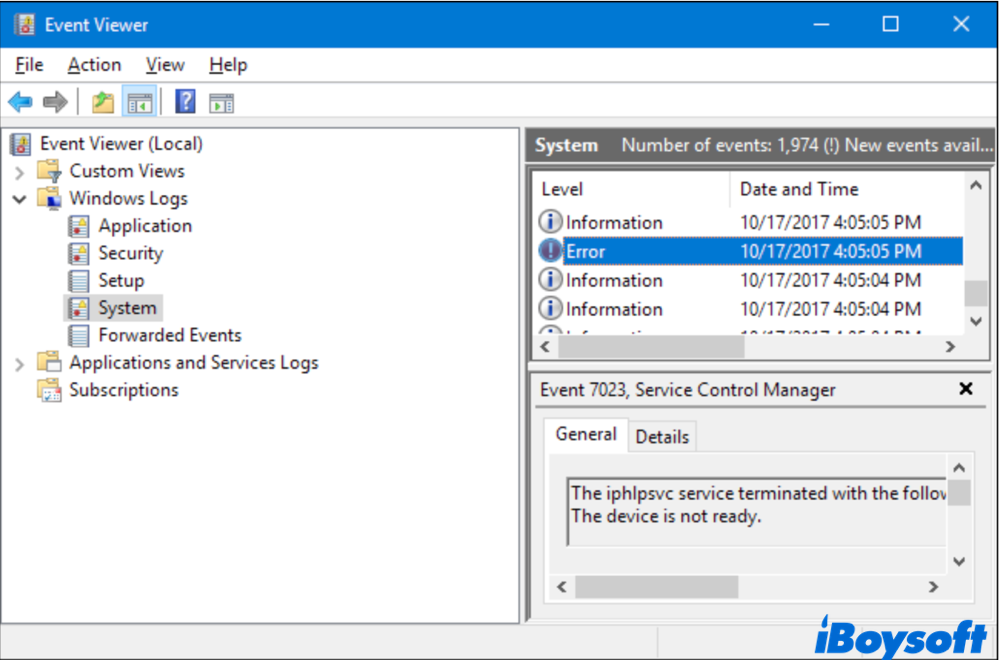This screenshot has width=1000, height=660.
Task: Select the General tab
Action: 586,434
